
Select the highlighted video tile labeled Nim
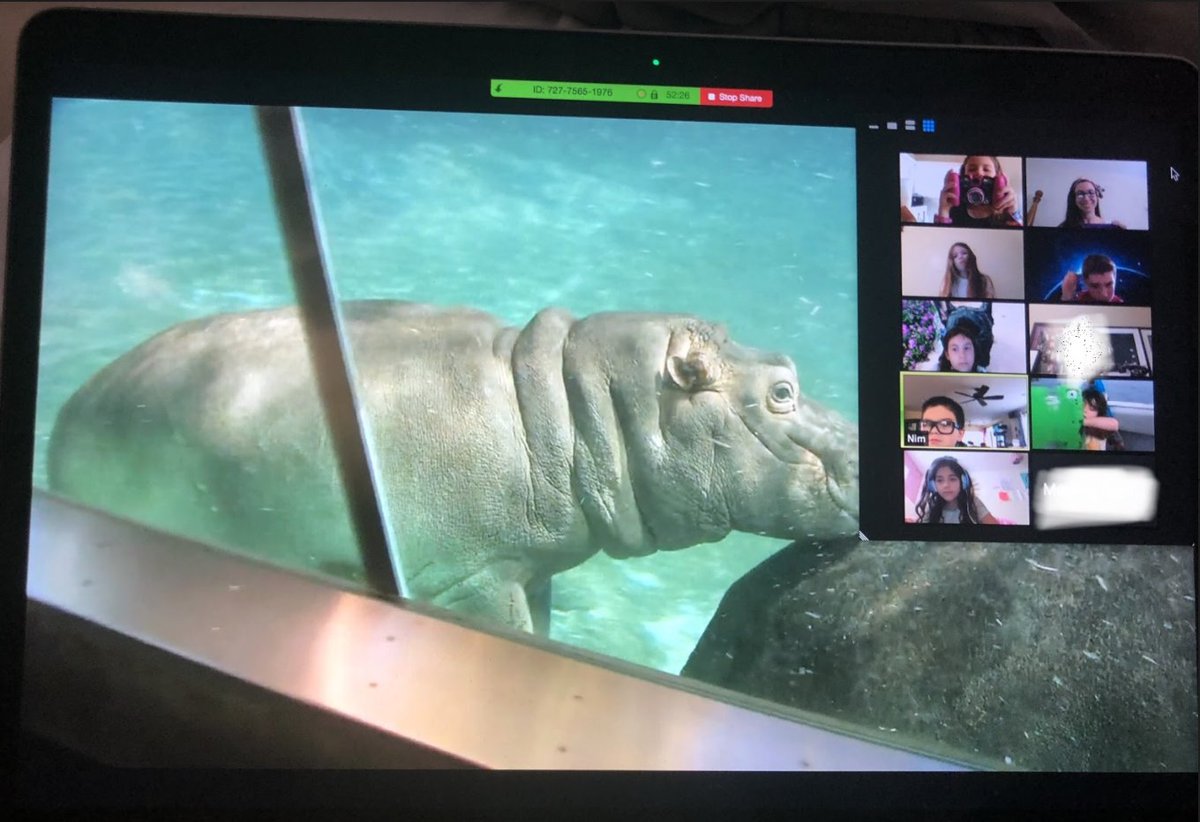[964, 410]
